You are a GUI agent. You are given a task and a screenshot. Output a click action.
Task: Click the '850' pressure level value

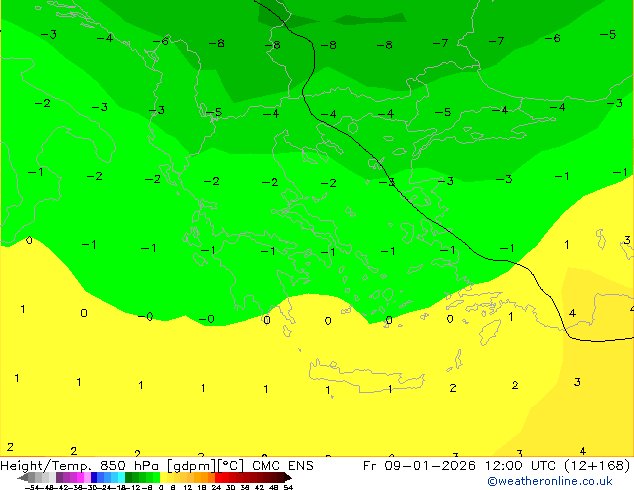click(x=113, y=466)
